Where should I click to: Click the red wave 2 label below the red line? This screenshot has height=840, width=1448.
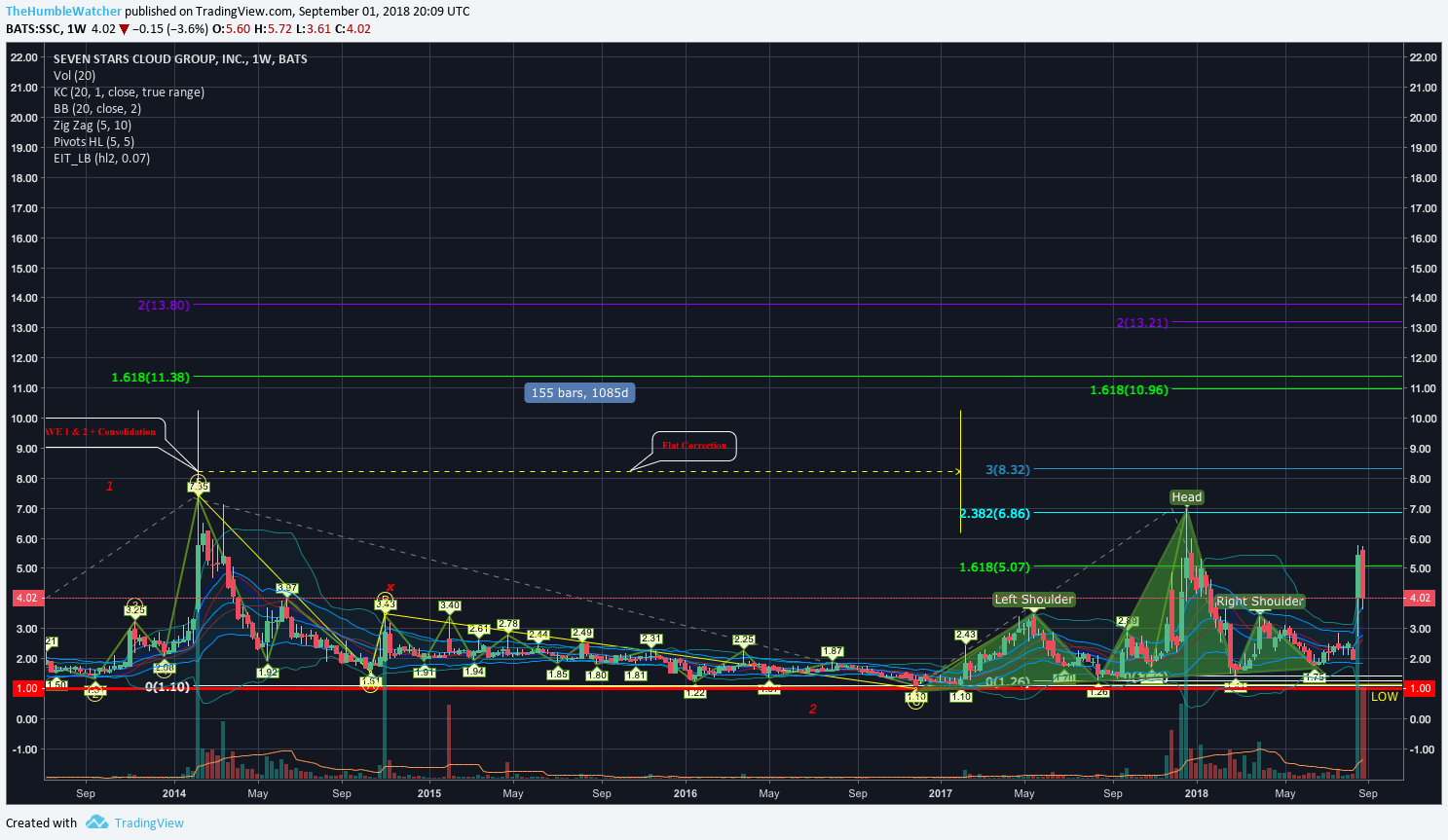click(x=813, y=709)
